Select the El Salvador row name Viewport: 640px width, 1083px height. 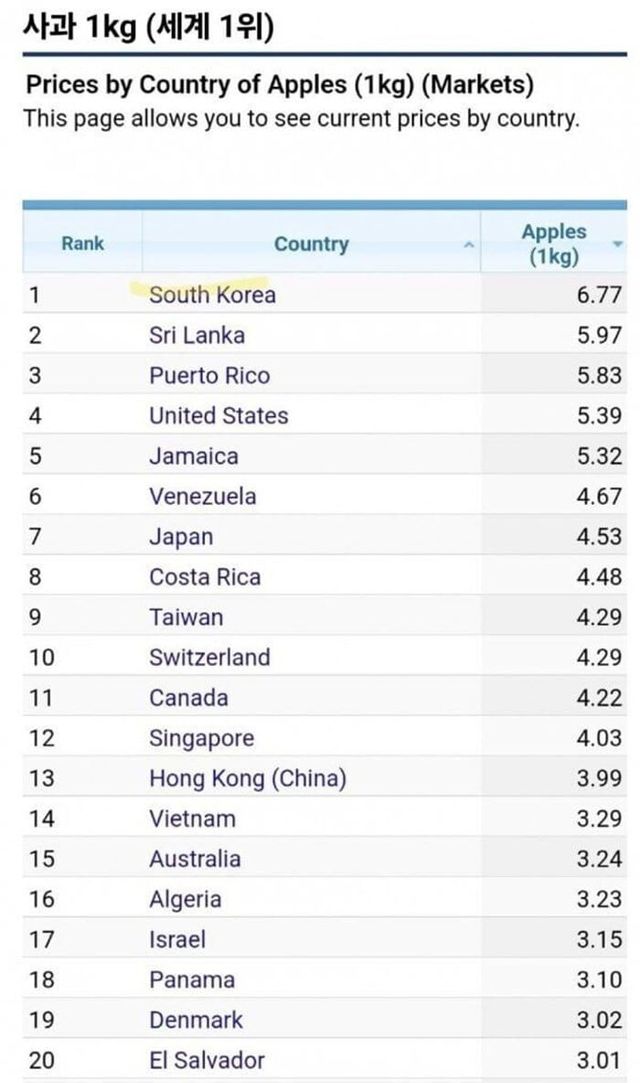pos(207,1060)
